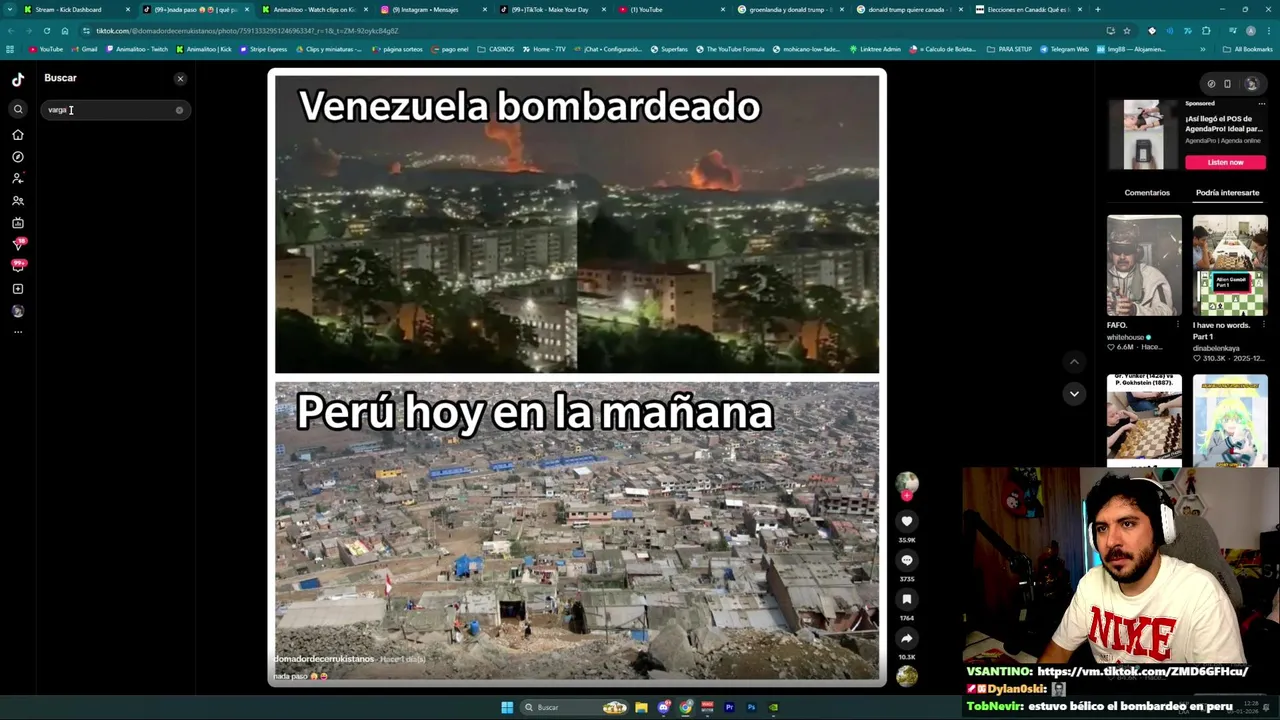Open the Windows Start button
Screen dimensions: 1280x720
click(507, 707)
